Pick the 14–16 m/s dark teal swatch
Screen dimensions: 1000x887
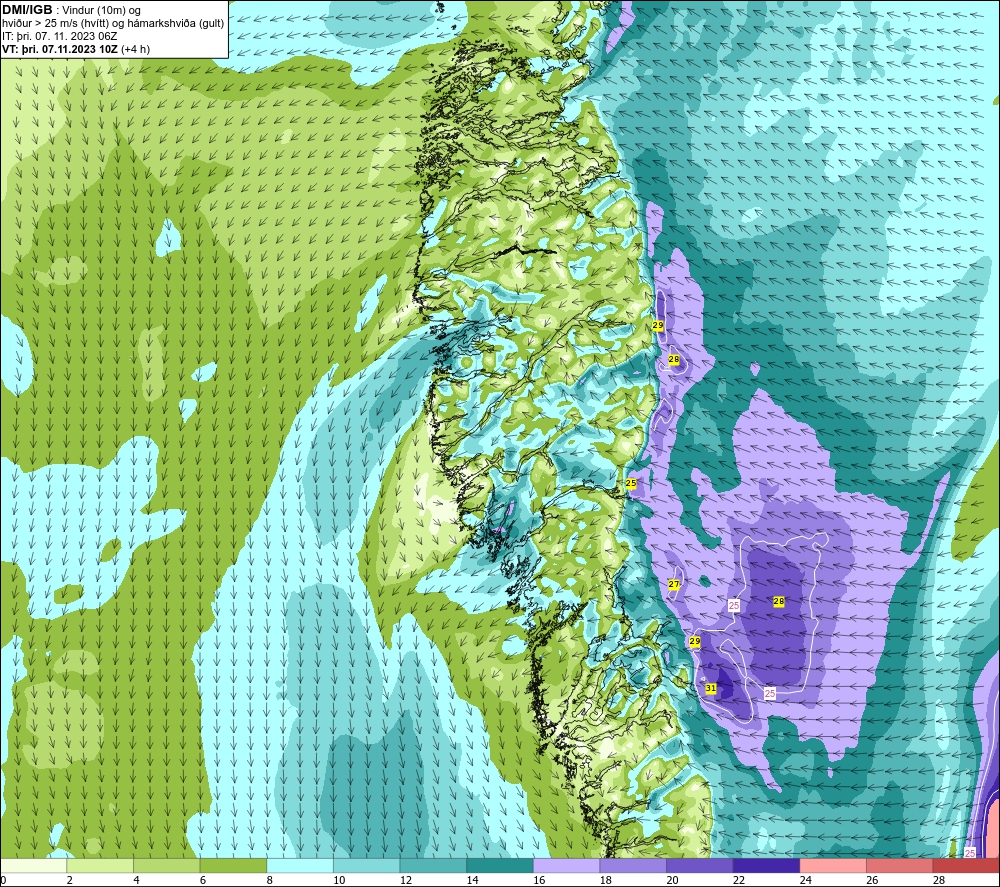(500, 865)
